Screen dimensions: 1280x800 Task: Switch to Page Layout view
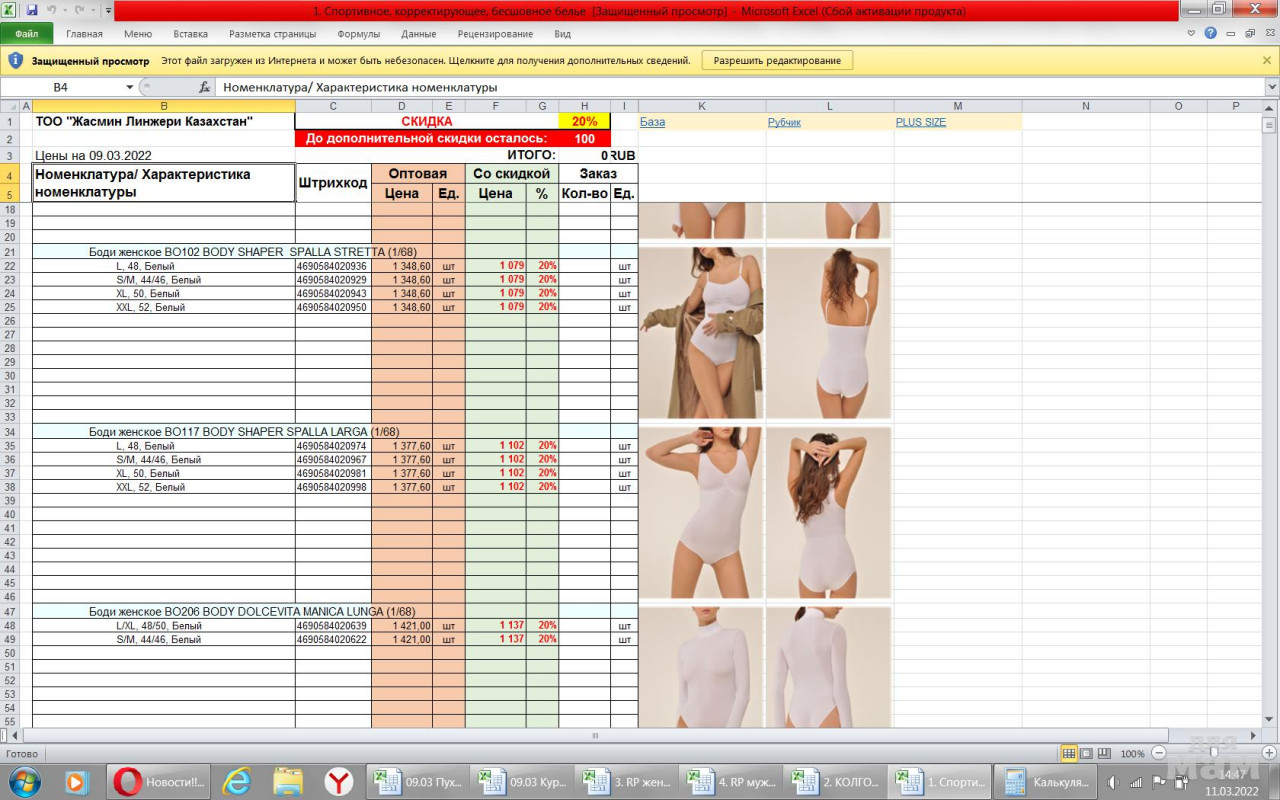click(x=1087, y=753)
